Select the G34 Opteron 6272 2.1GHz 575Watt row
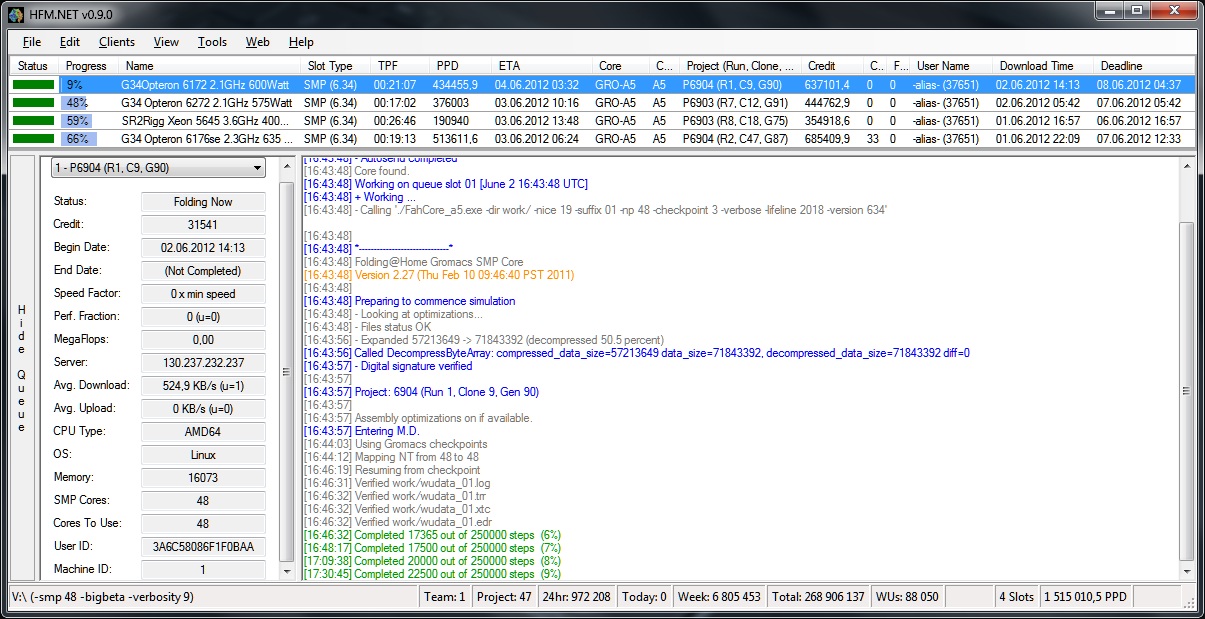The height and width of the screenshot is (619, 1205). coord(602,103)
